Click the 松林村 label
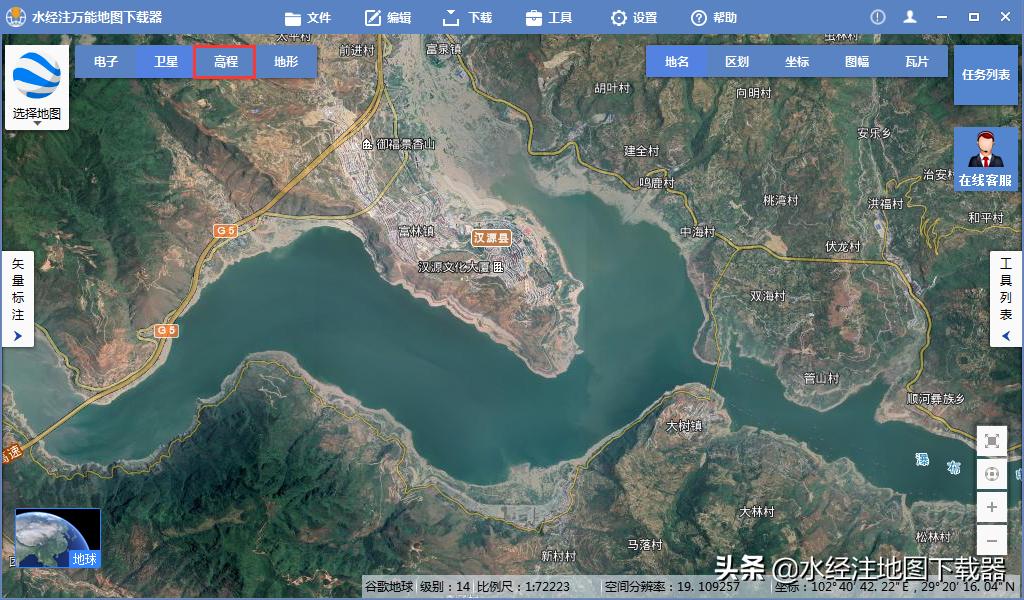Image resolution: width=1024 pixels, height=600 pixels. click(933, 537)
